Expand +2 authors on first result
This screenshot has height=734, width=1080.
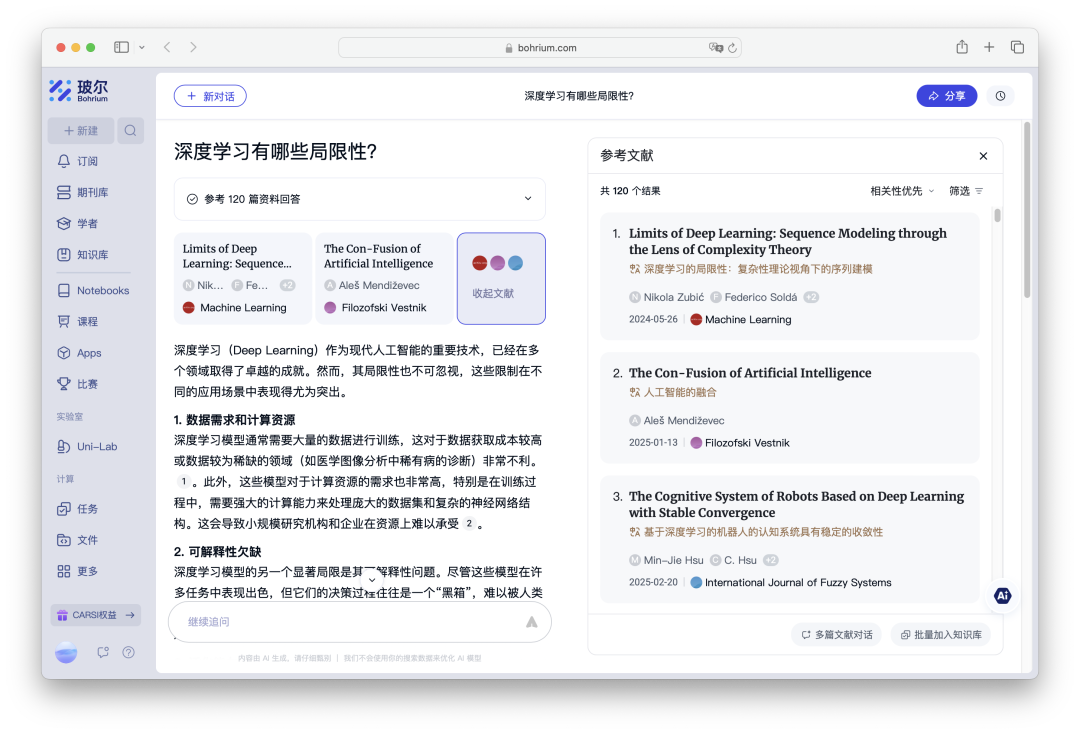click(811, 297)
